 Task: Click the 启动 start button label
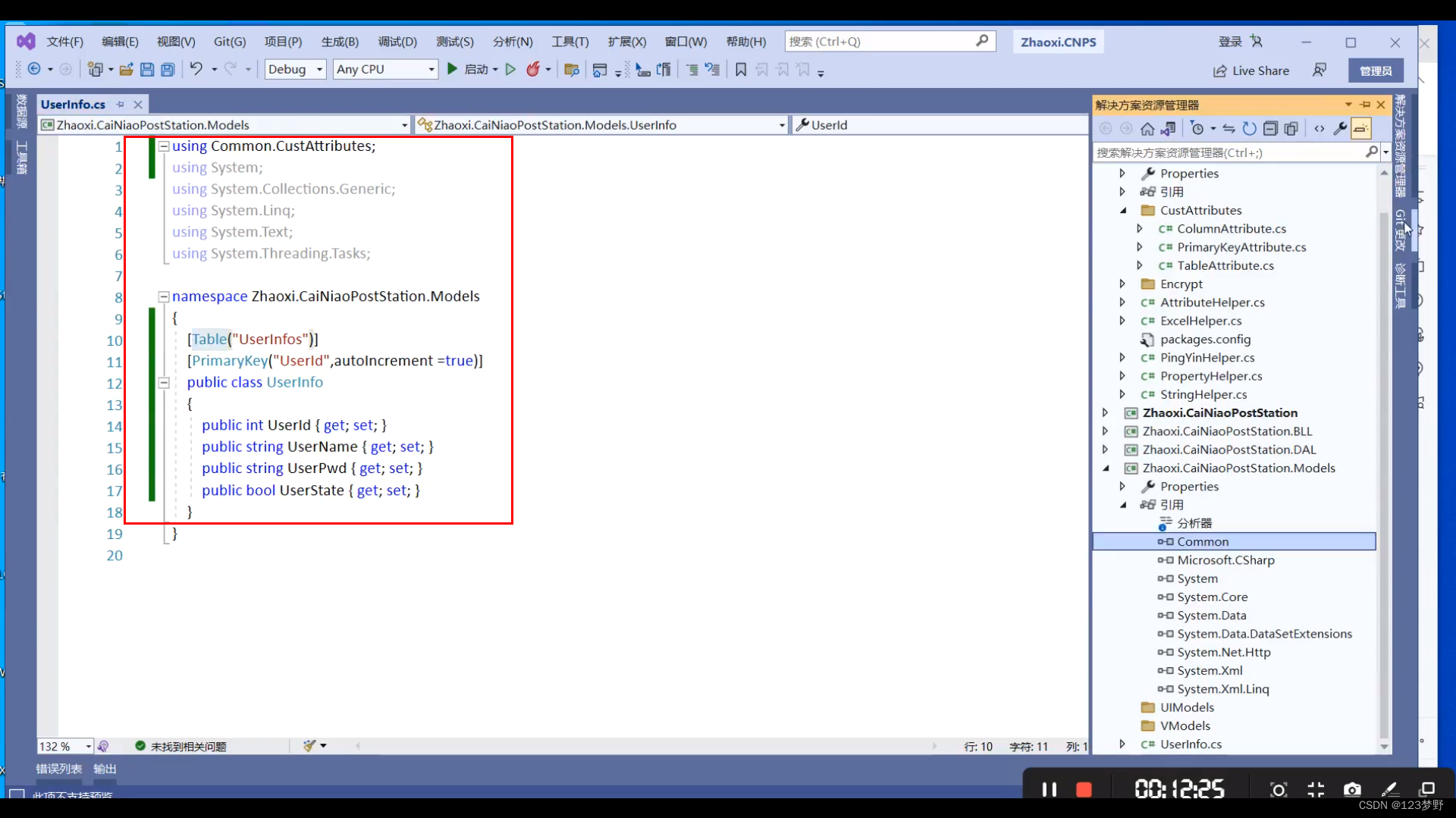476,69
